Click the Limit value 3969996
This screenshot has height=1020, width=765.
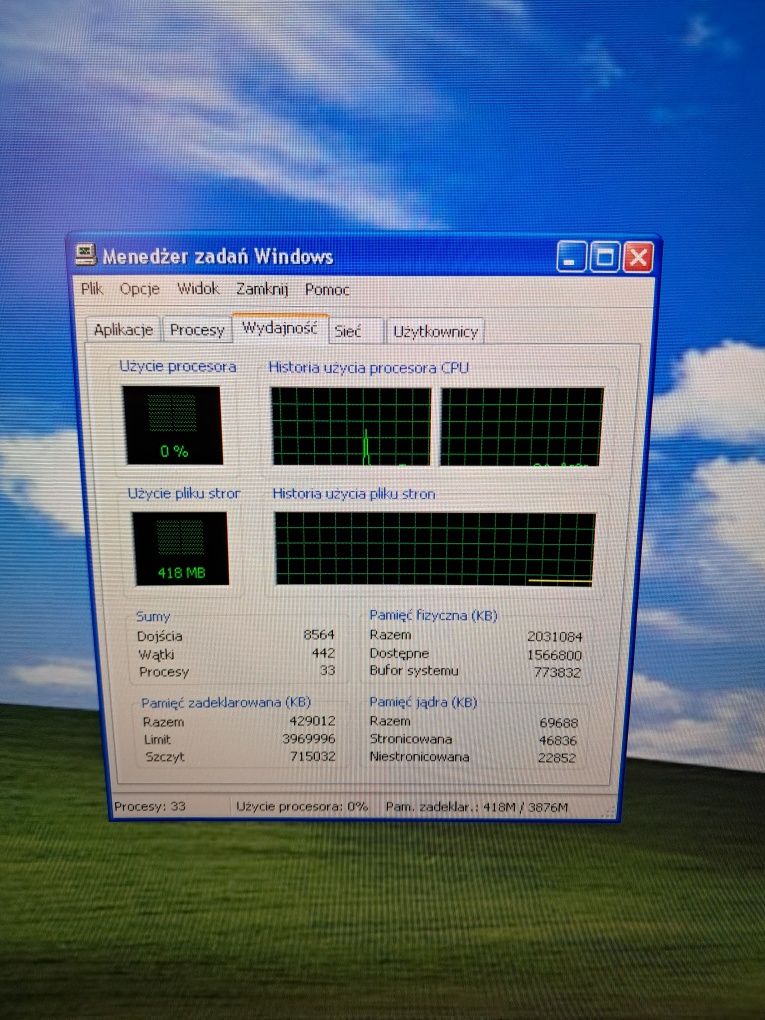tap(309, 739)
